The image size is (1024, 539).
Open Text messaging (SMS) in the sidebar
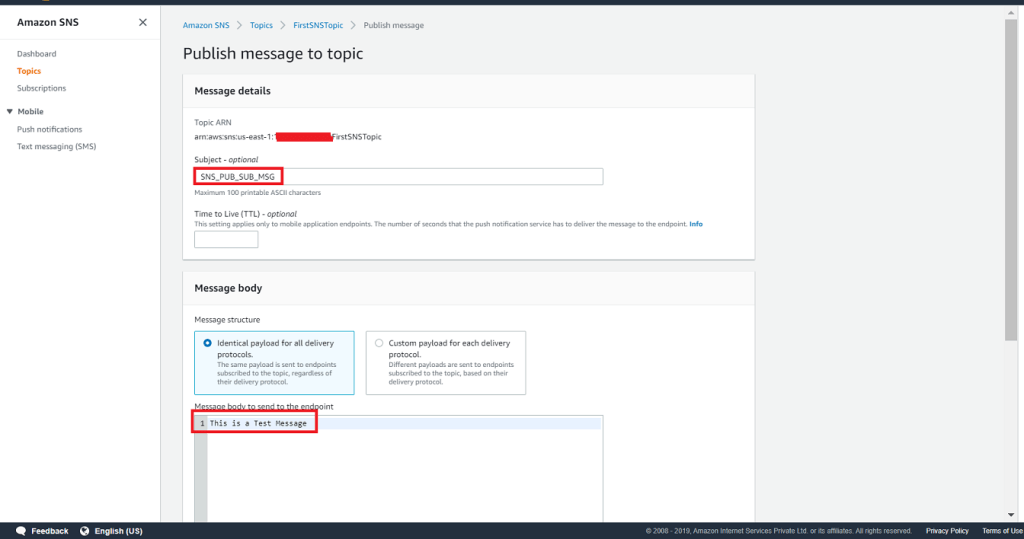pyautogui.click(x=56, y=146)
